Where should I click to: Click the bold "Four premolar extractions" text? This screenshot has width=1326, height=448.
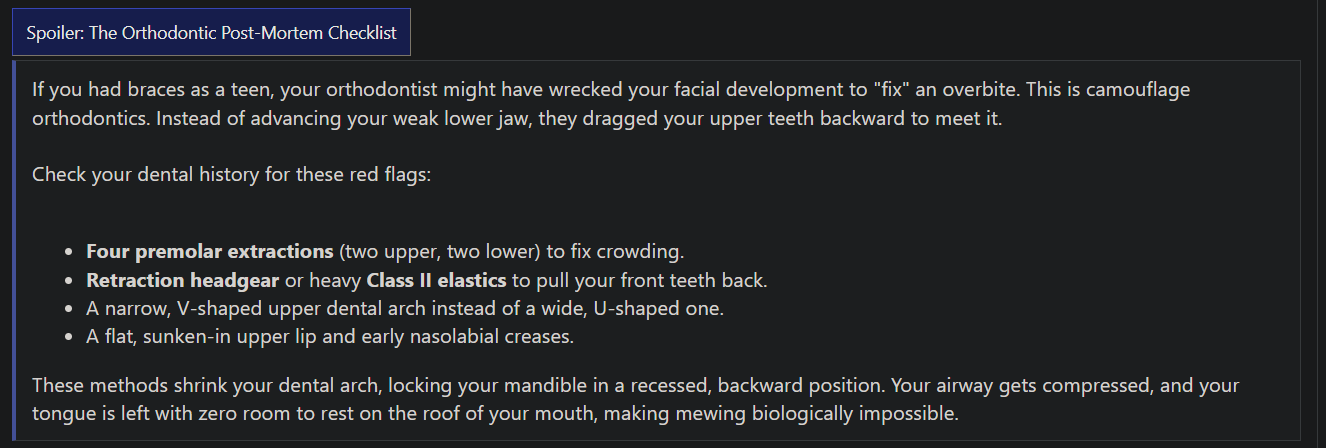[210, 251]
